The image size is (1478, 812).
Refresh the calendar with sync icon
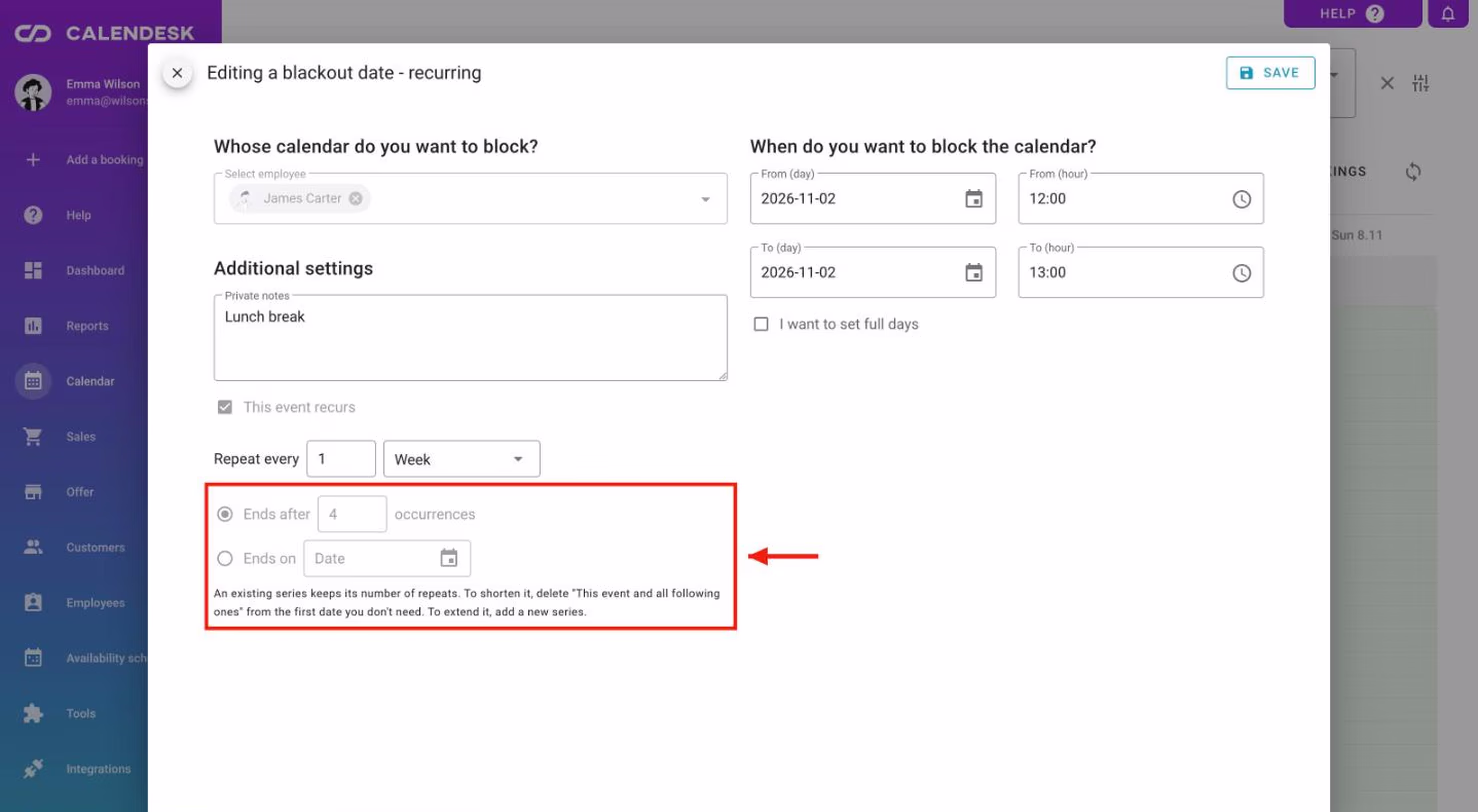[x=1413, y=172]
